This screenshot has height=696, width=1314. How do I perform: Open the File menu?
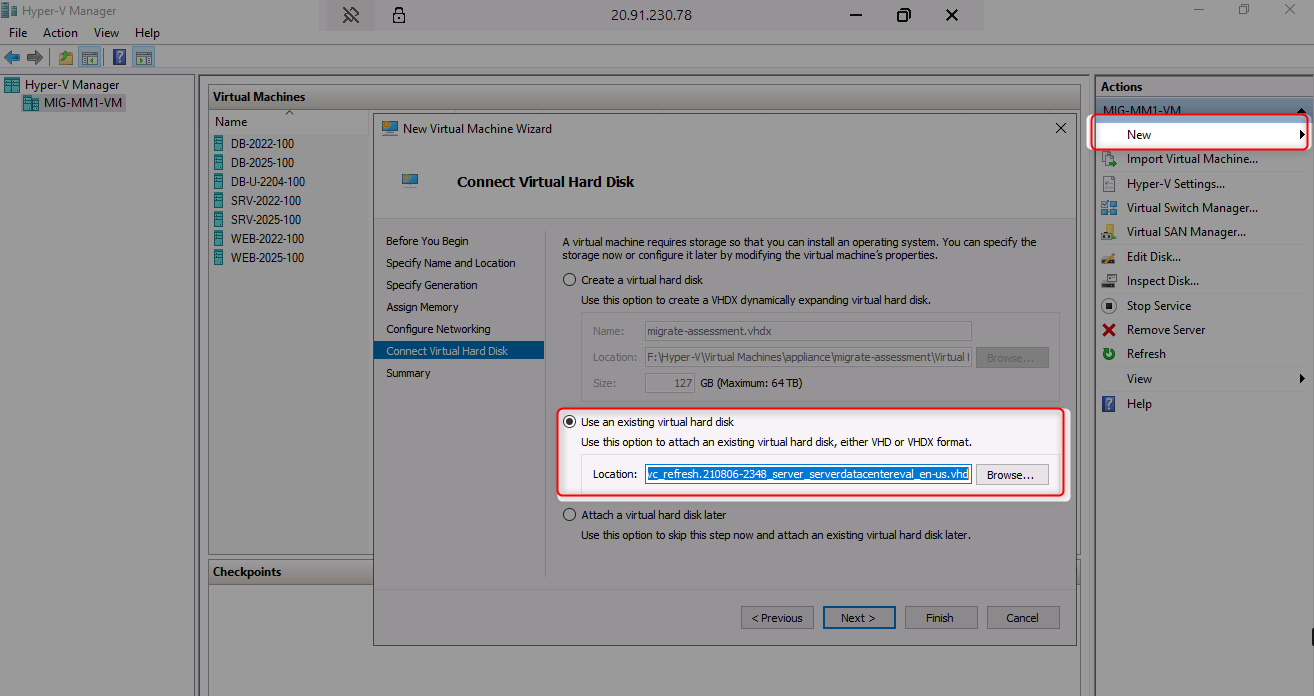tap(18, 33)
